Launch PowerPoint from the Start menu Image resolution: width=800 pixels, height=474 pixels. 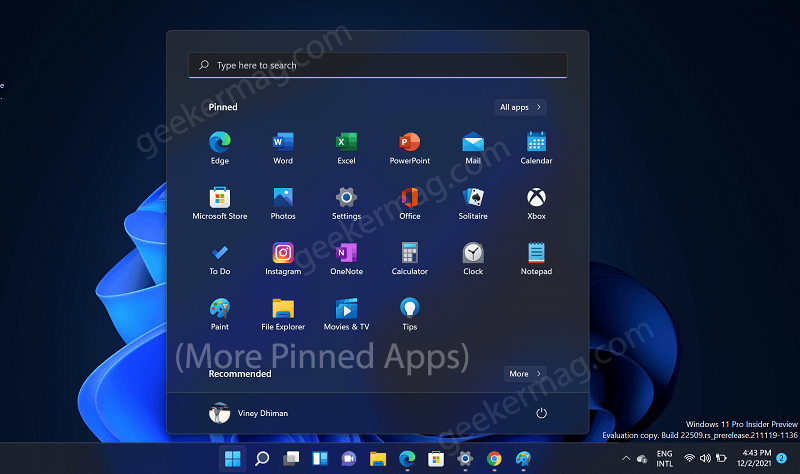410,147
